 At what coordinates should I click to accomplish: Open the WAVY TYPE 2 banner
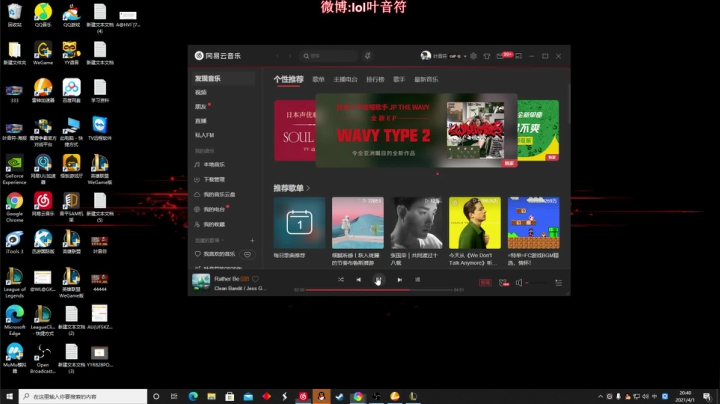point(416,131)
